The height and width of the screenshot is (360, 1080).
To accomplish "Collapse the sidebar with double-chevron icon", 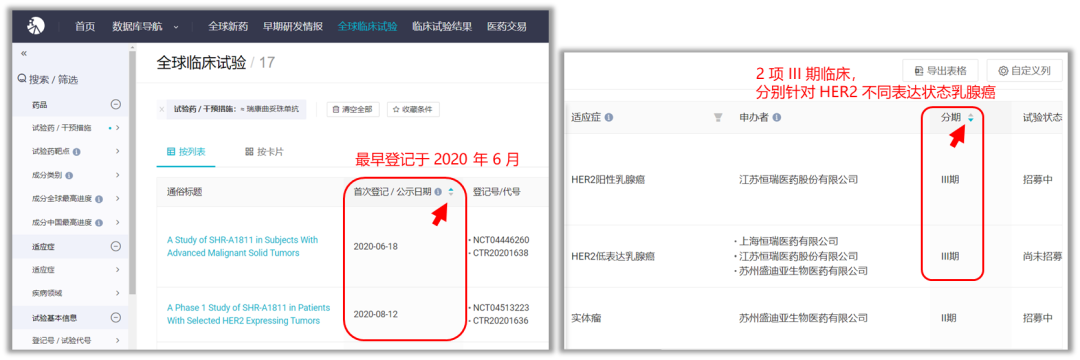I will coord(23,53).
